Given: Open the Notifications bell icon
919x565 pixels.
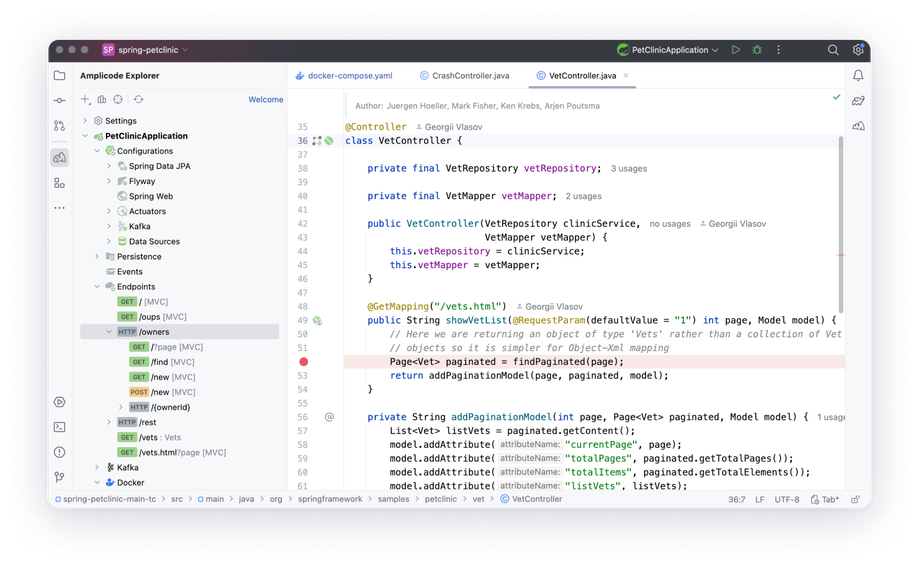Looking at the screenshot, I should [858, 75].
